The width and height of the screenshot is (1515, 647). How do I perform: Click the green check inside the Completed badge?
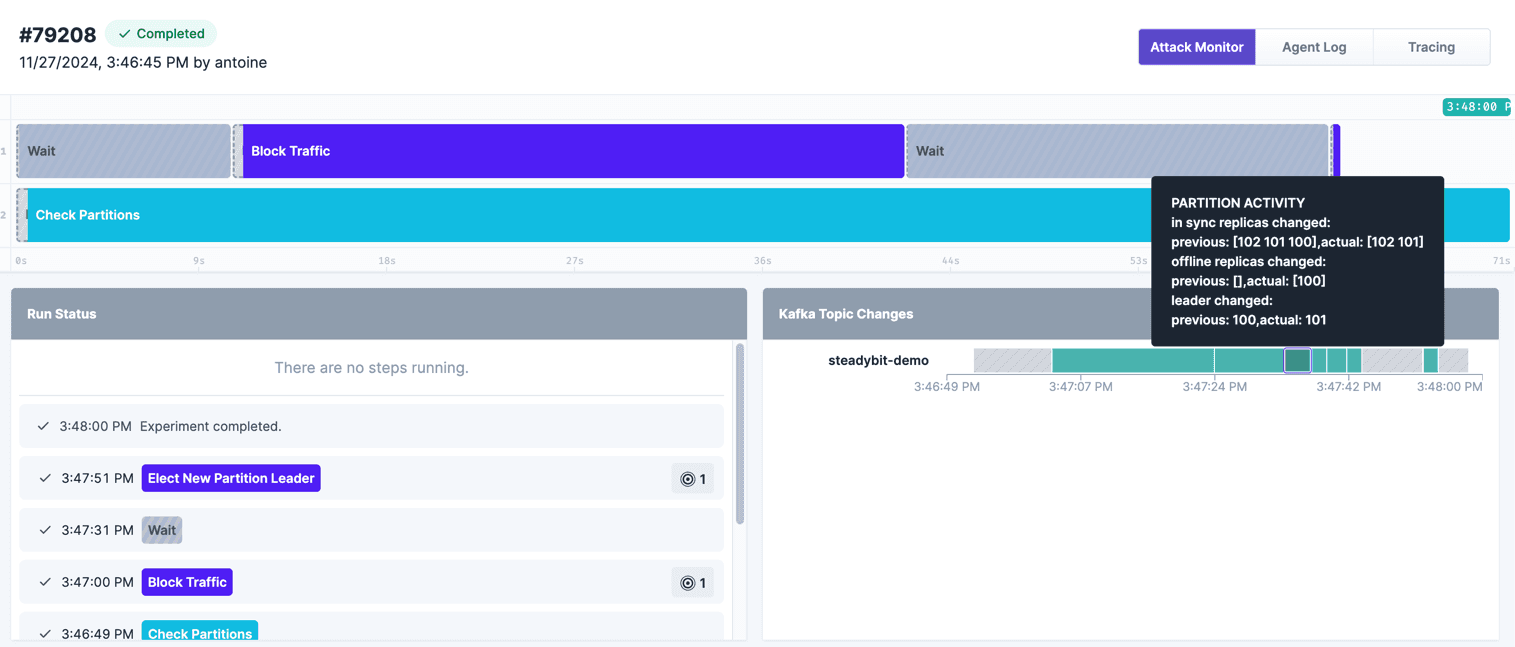pyautogui.click(x=123, y=33)
